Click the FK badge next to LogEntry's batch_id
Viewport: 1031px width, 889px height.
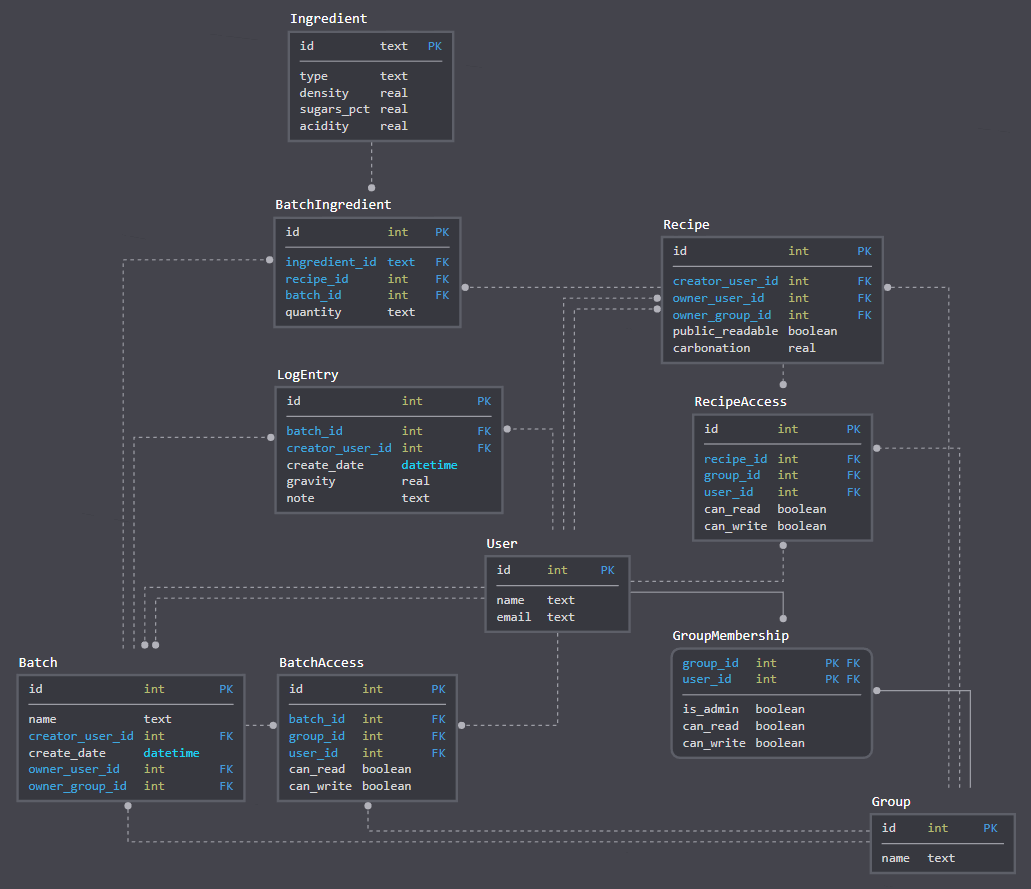pyautogui.click(x=482, y=431)
